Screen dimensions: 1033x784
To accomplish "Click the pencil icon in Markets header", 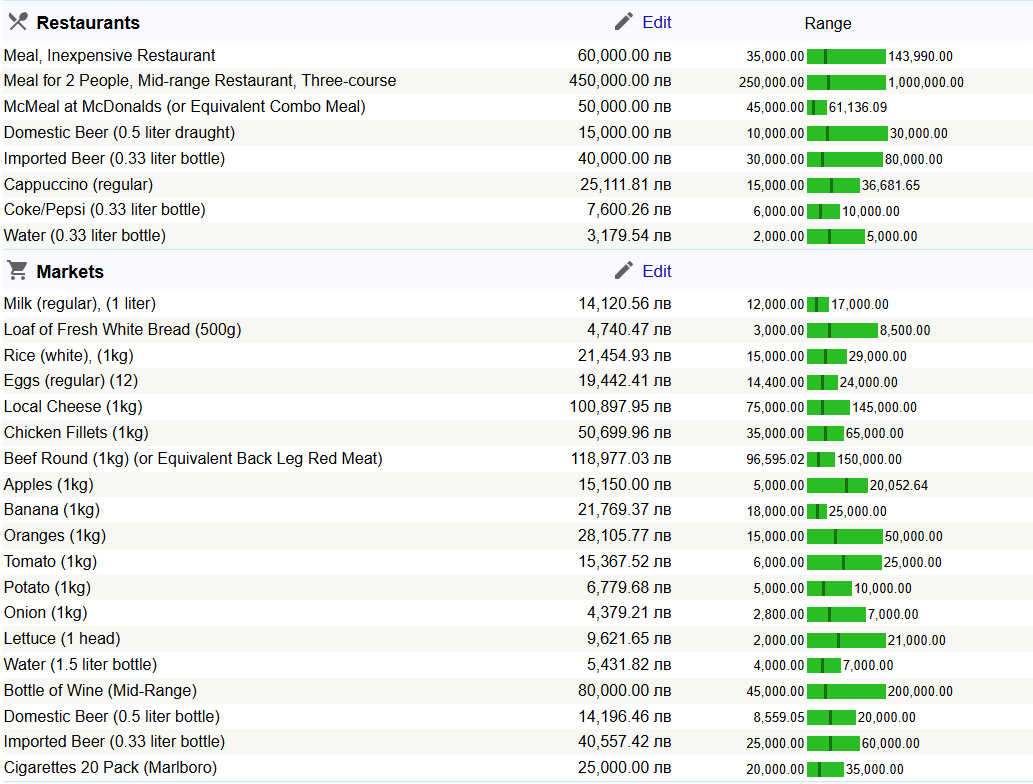I will pyautogui.click(x=624, y=271).
